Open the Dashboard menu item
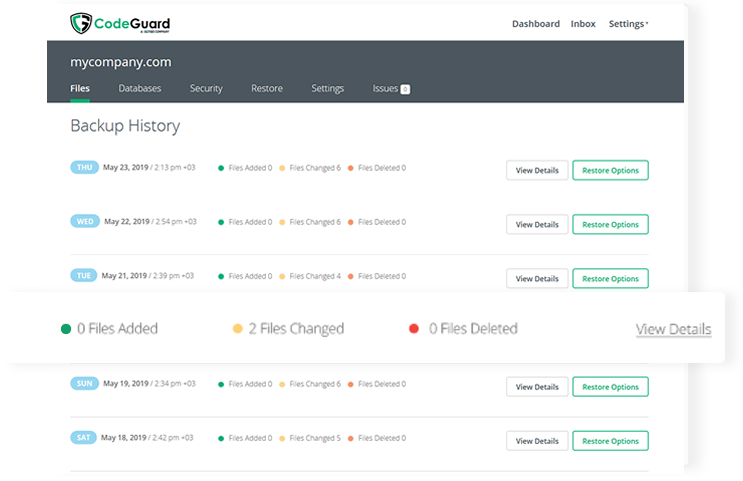The height and width of the screenshot is (481, 743). coord(535,24)
